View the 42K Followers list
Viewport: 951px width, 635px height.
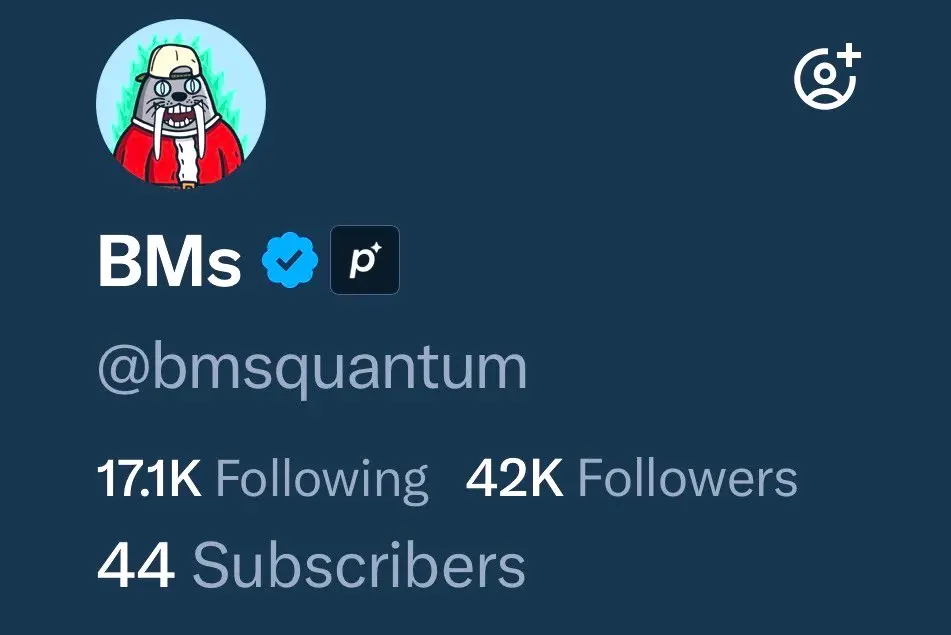click(x=631, y=478)
